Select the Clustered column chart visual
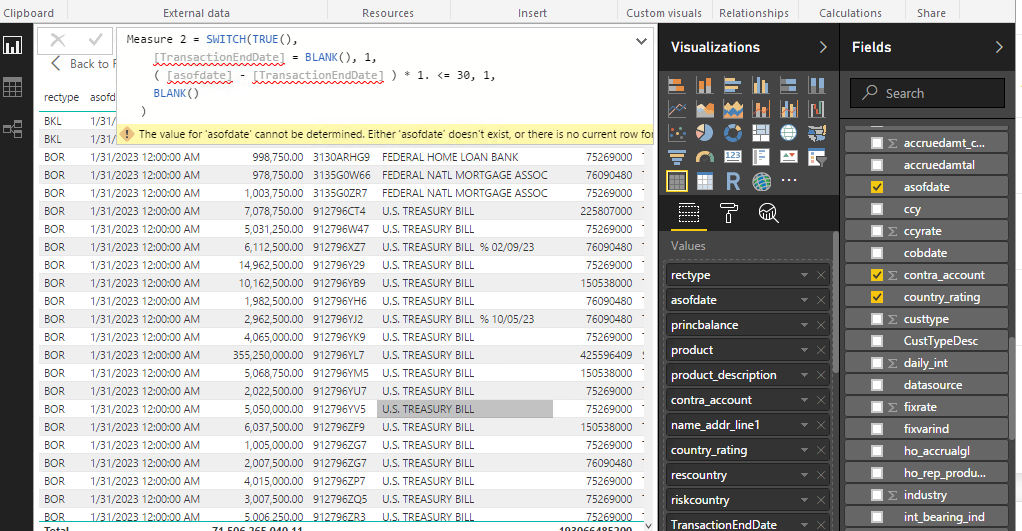 [x=761, y=85]
